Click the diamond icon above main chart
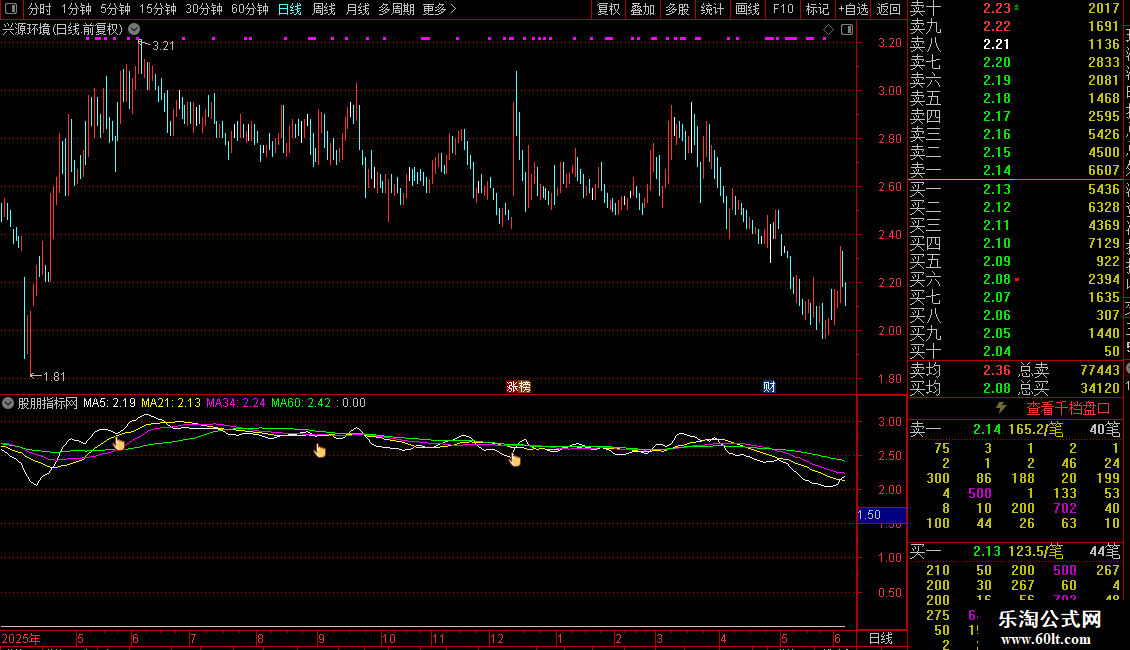 (x=828, y=30)
